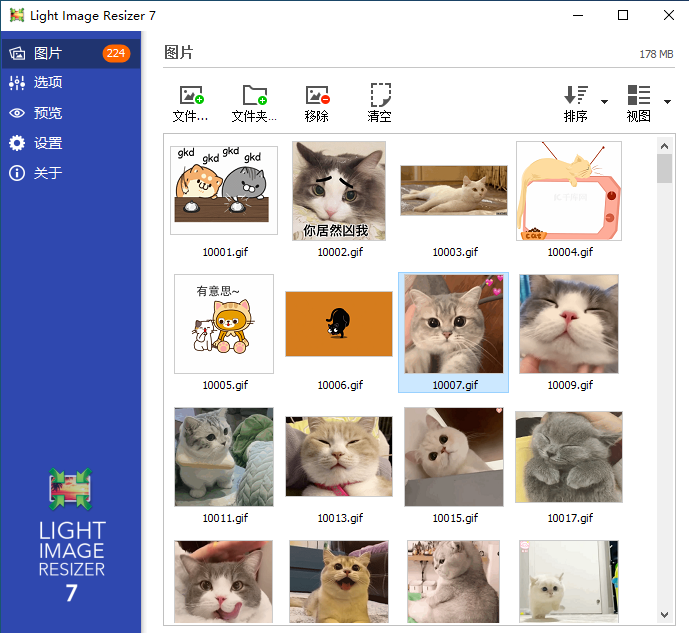Click the file name 10001.gif
Image resolution: width=689 pixels, height=633 pixels.
(x=225, y=252)
